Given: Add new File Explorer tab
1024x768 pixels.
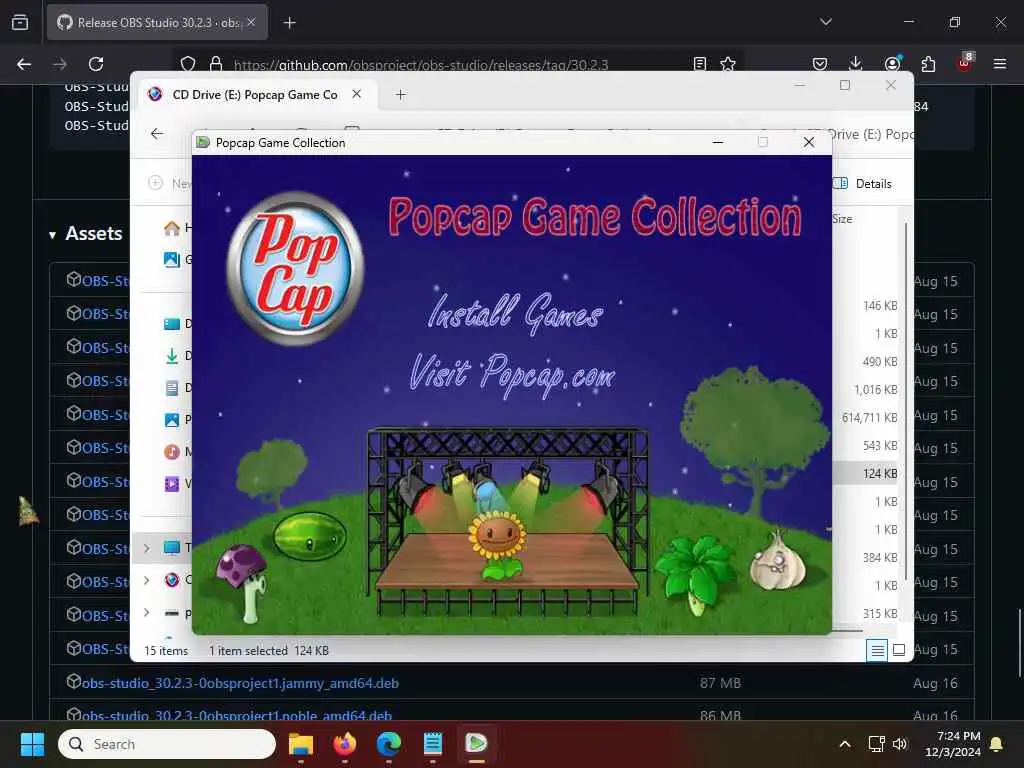Looking at the screenshot, I should point(400,95).
